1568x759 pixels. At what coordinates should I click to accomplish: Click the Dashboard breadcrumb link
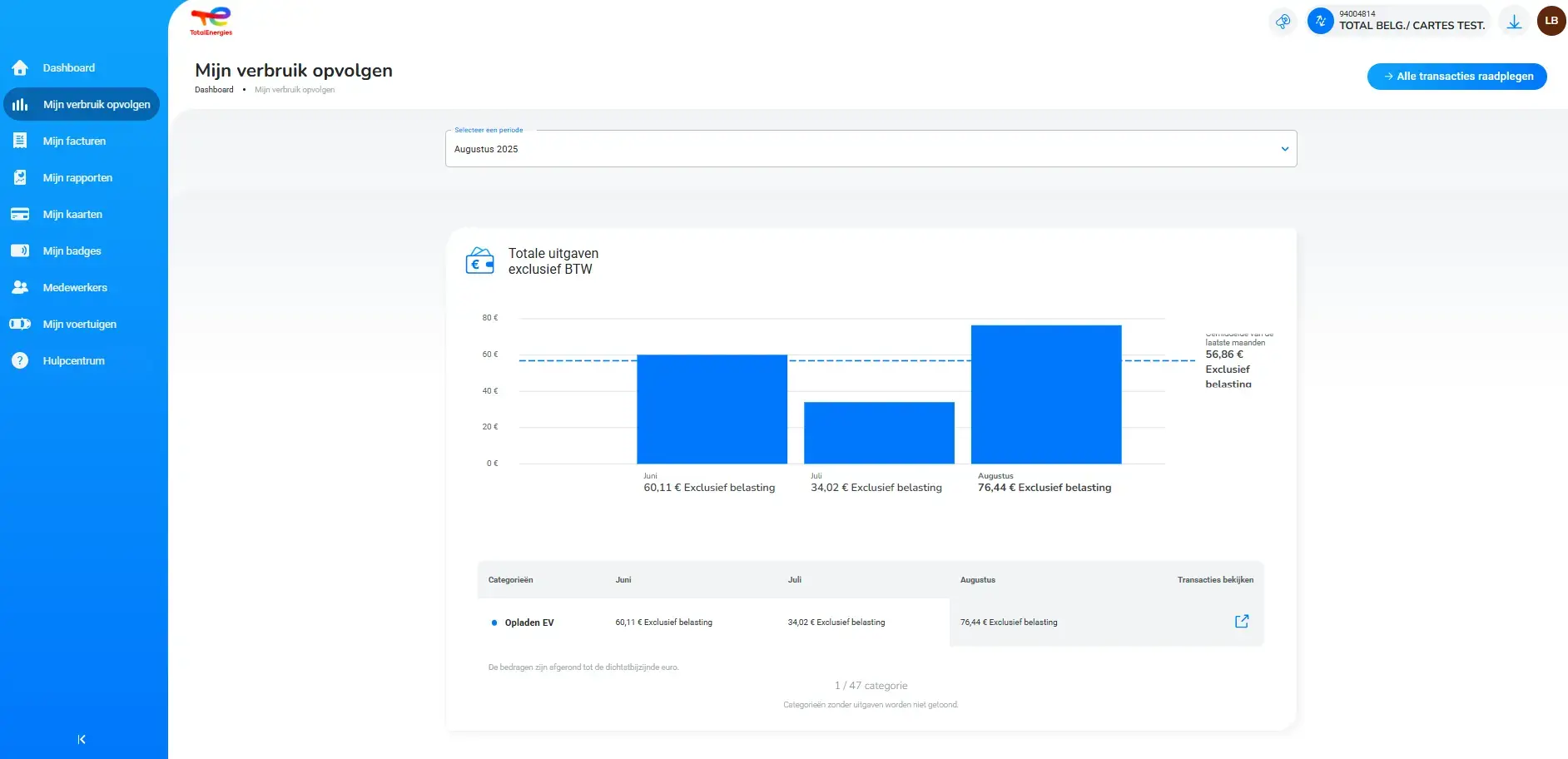click(x=214, y=89)
